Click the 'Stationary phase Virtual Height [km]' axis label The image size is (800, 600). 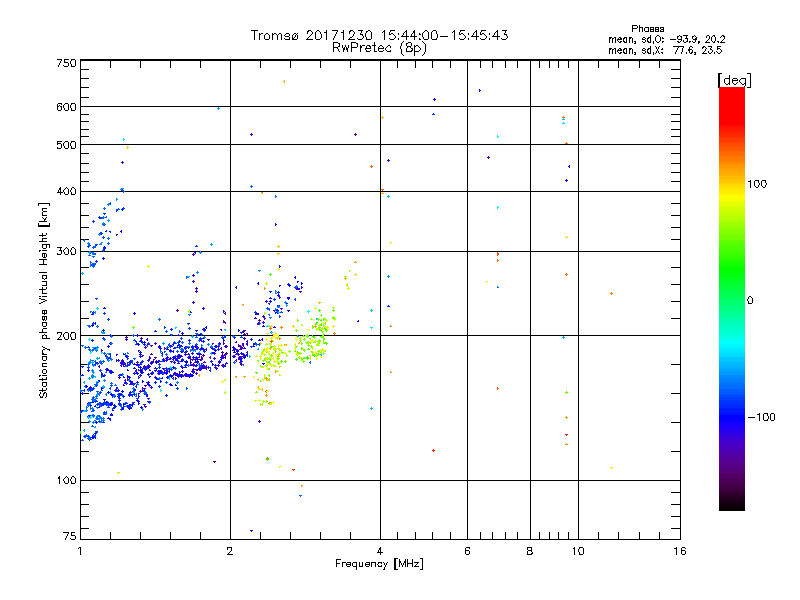point(44,300)
